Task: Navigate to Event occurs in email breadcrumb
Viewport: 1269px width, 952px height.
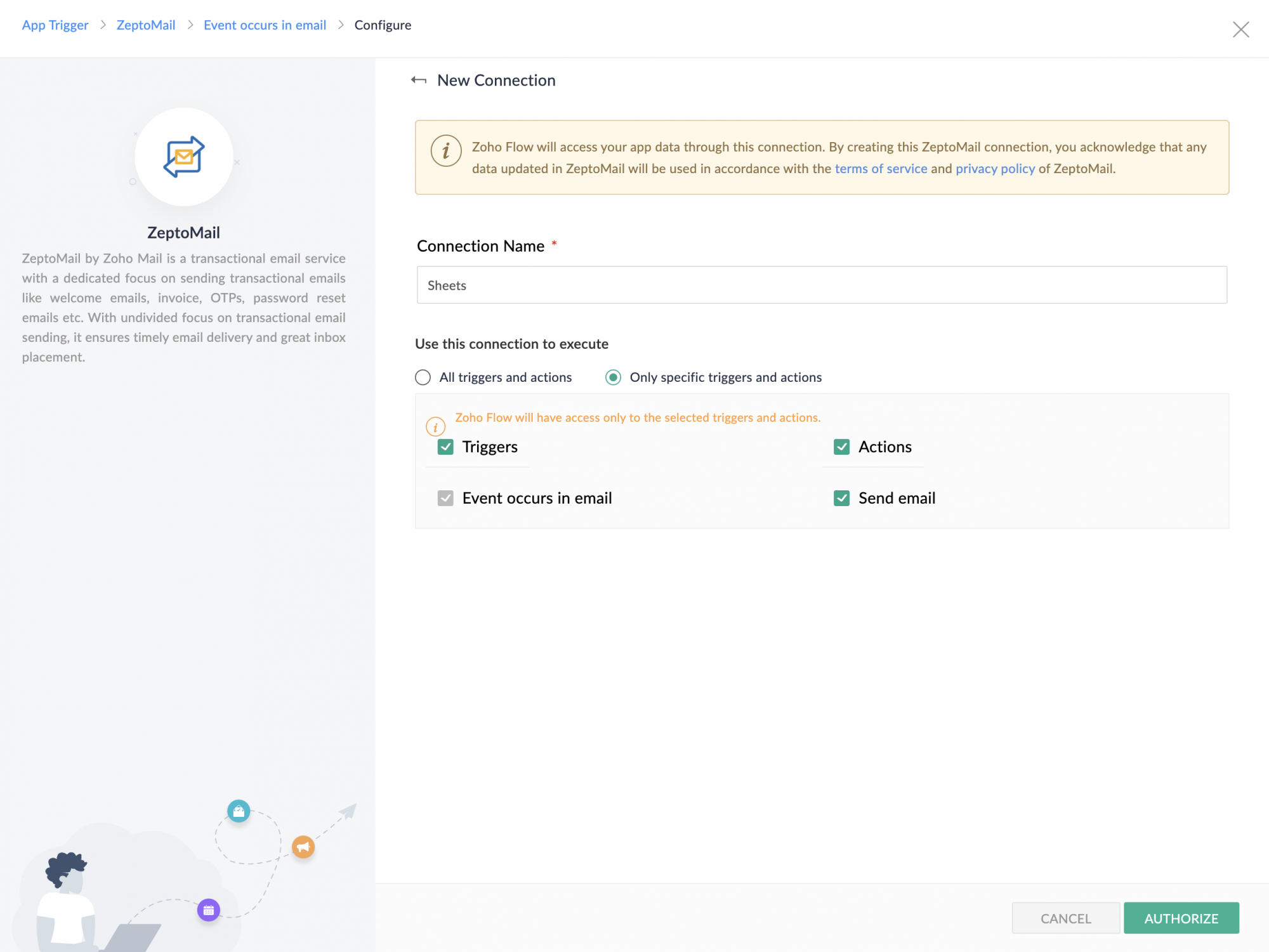Action: (265, 25)
